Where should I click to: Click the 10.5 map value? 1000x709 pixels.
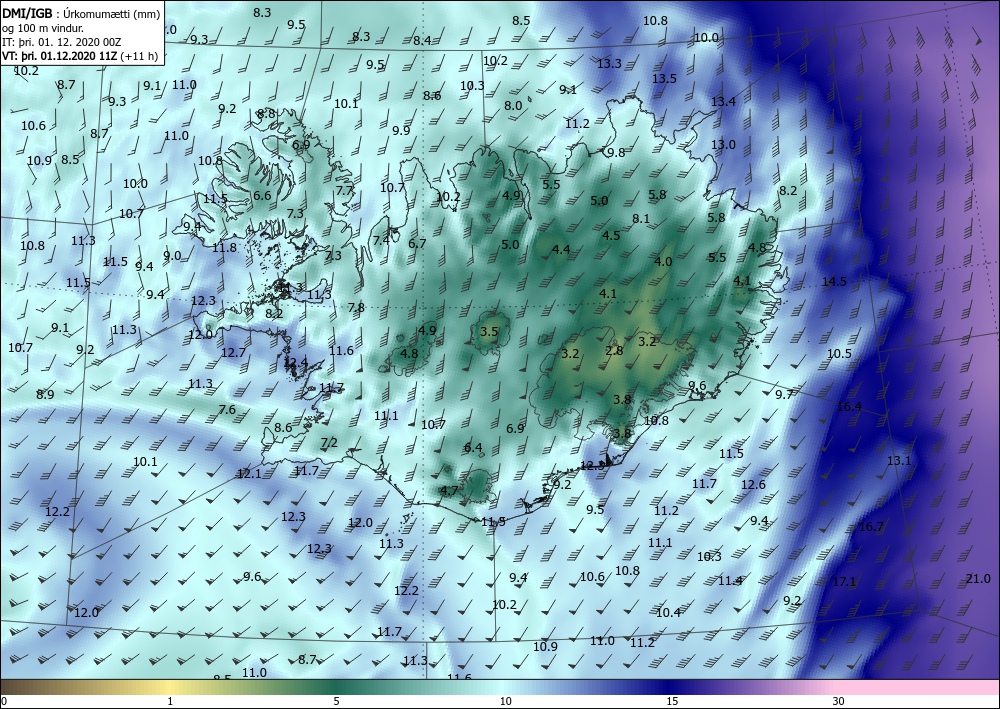(839, 354)
